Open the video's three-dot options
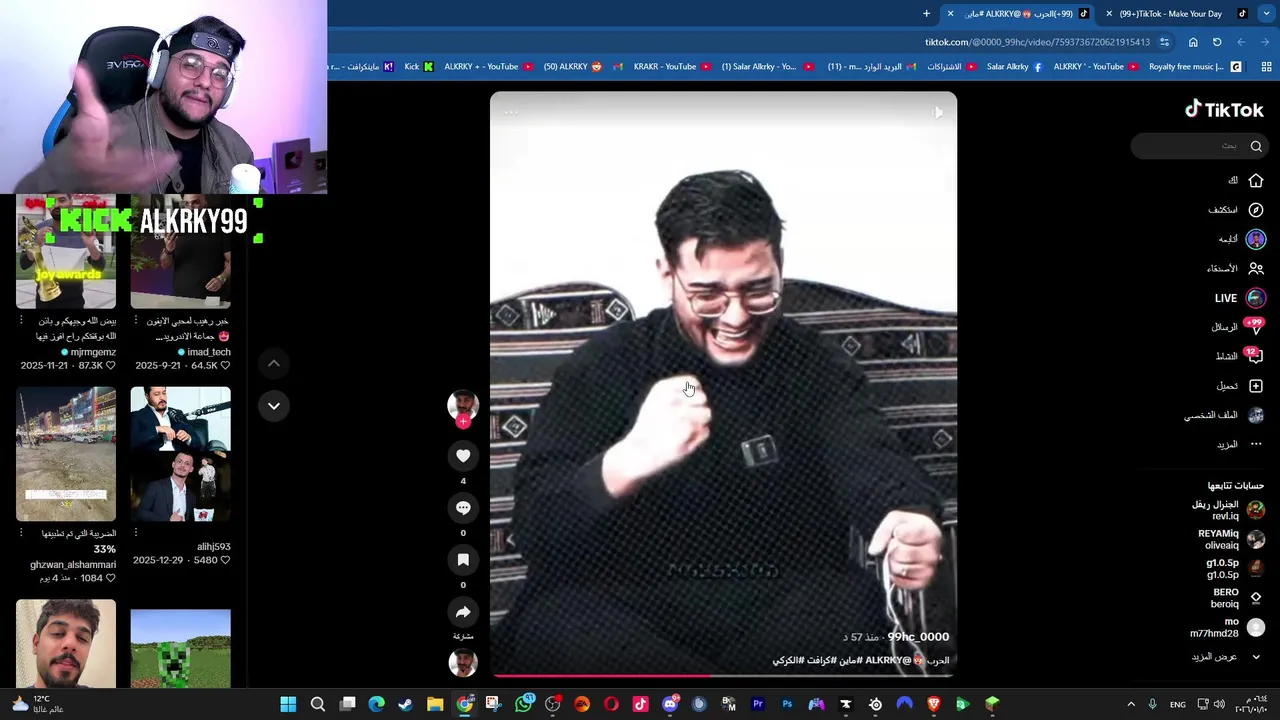This screenshot has width=1280, height=720. tap(511, 112)
